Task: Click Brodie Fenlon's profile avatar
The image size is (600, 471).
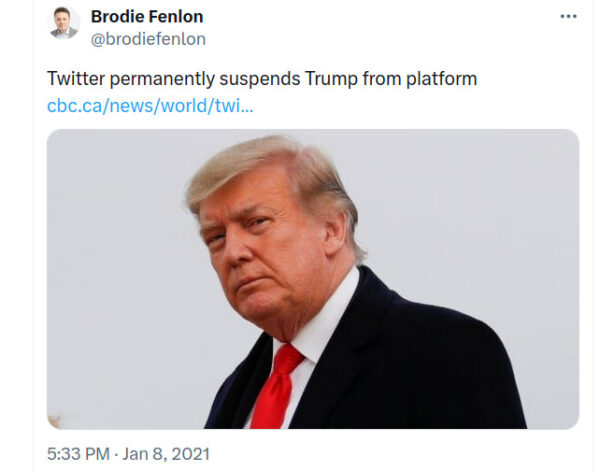Action: (64, 23)
